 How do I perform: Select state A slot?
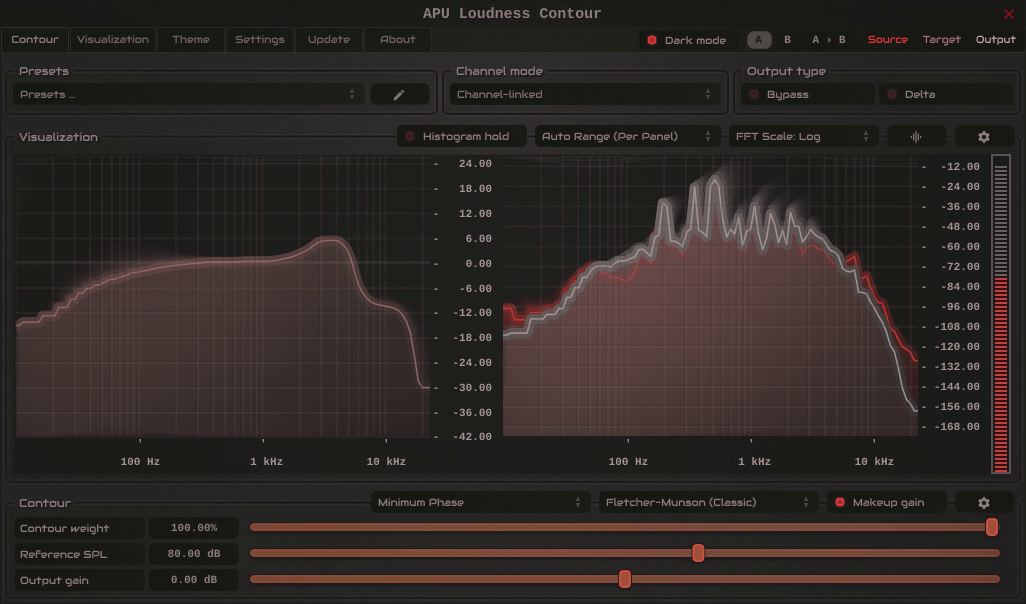coord(759,40)
